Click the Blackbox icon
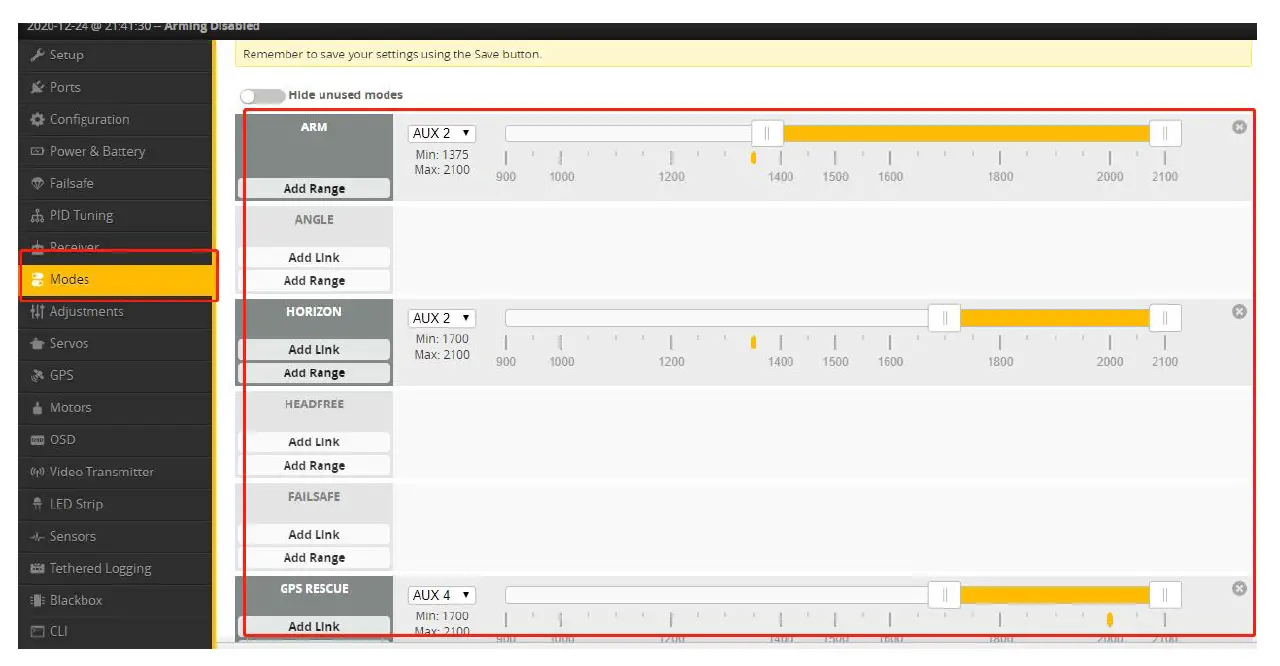Viewport: 1280px width, 666px height. coord(38,600)
